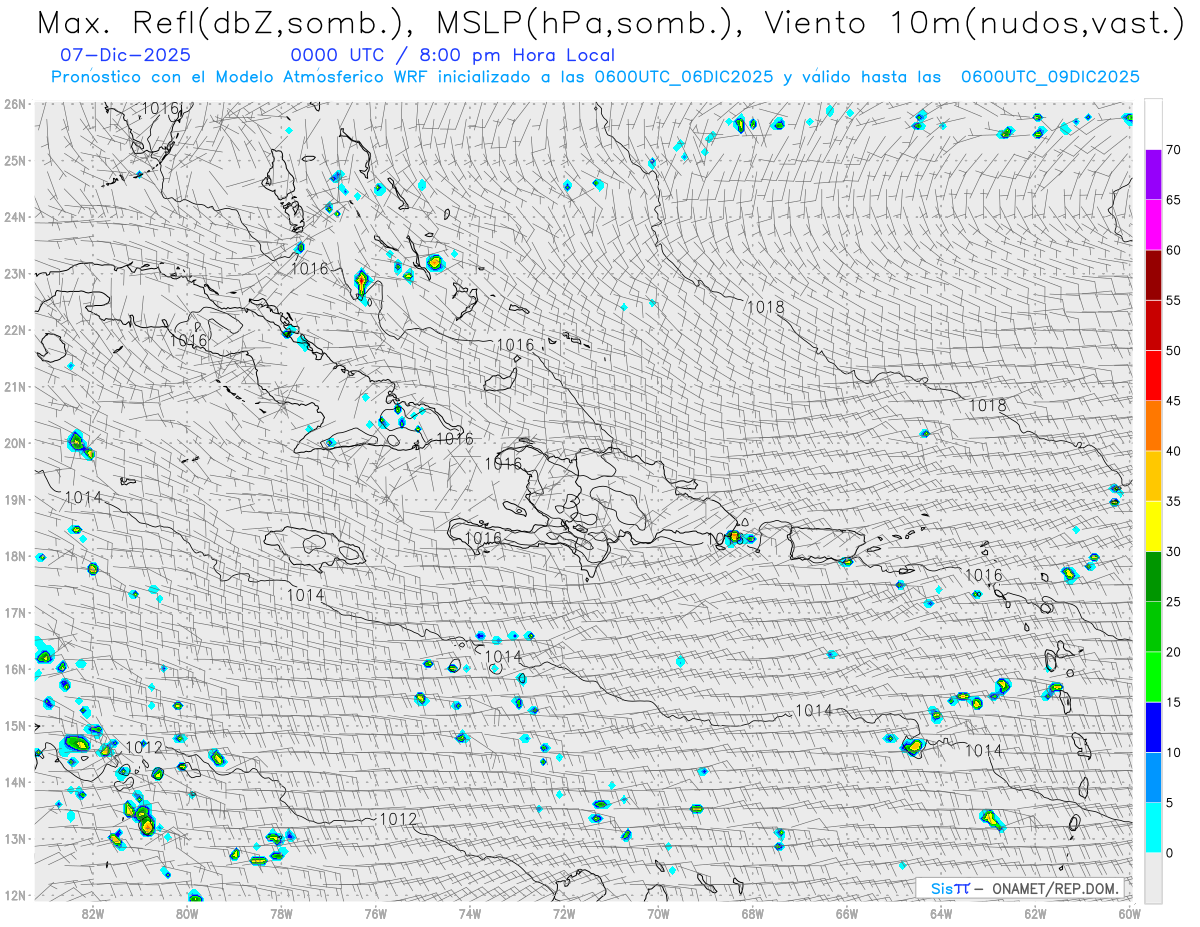Click the '17N' latitude axis label
The image size is (1200, 927).
point(16,613)
